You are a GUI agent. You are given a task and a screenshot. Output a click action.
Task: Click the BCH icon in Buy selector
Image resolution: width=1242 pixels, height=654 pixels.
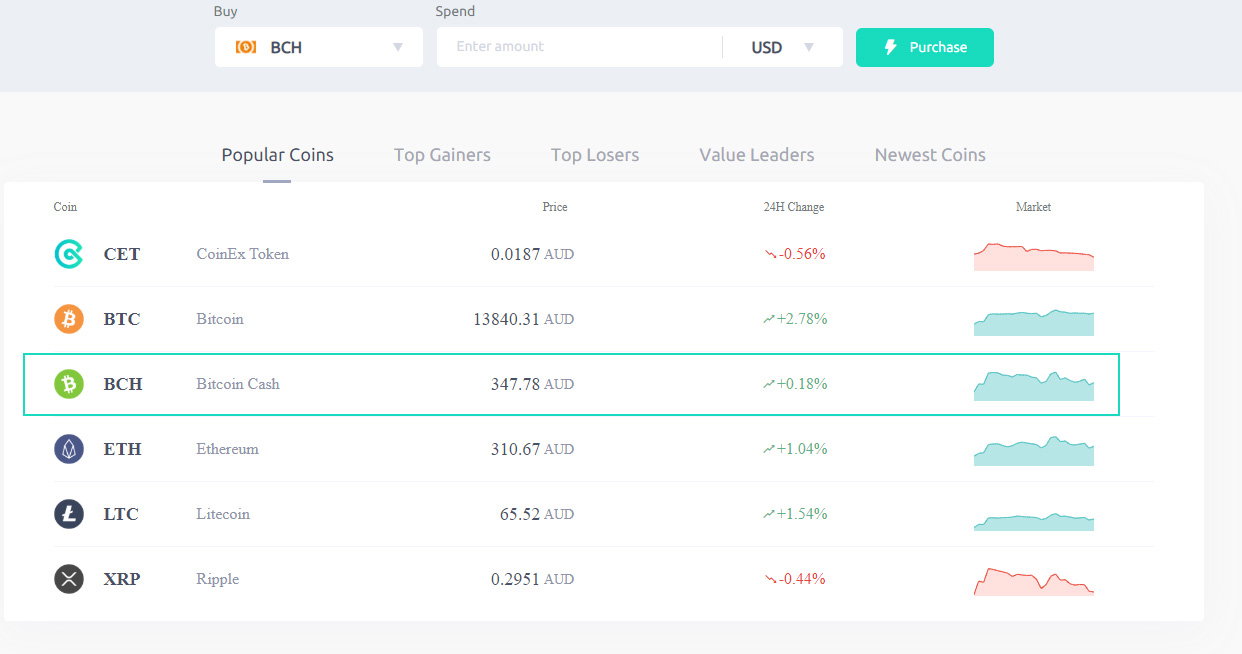[x=246, y=47]
